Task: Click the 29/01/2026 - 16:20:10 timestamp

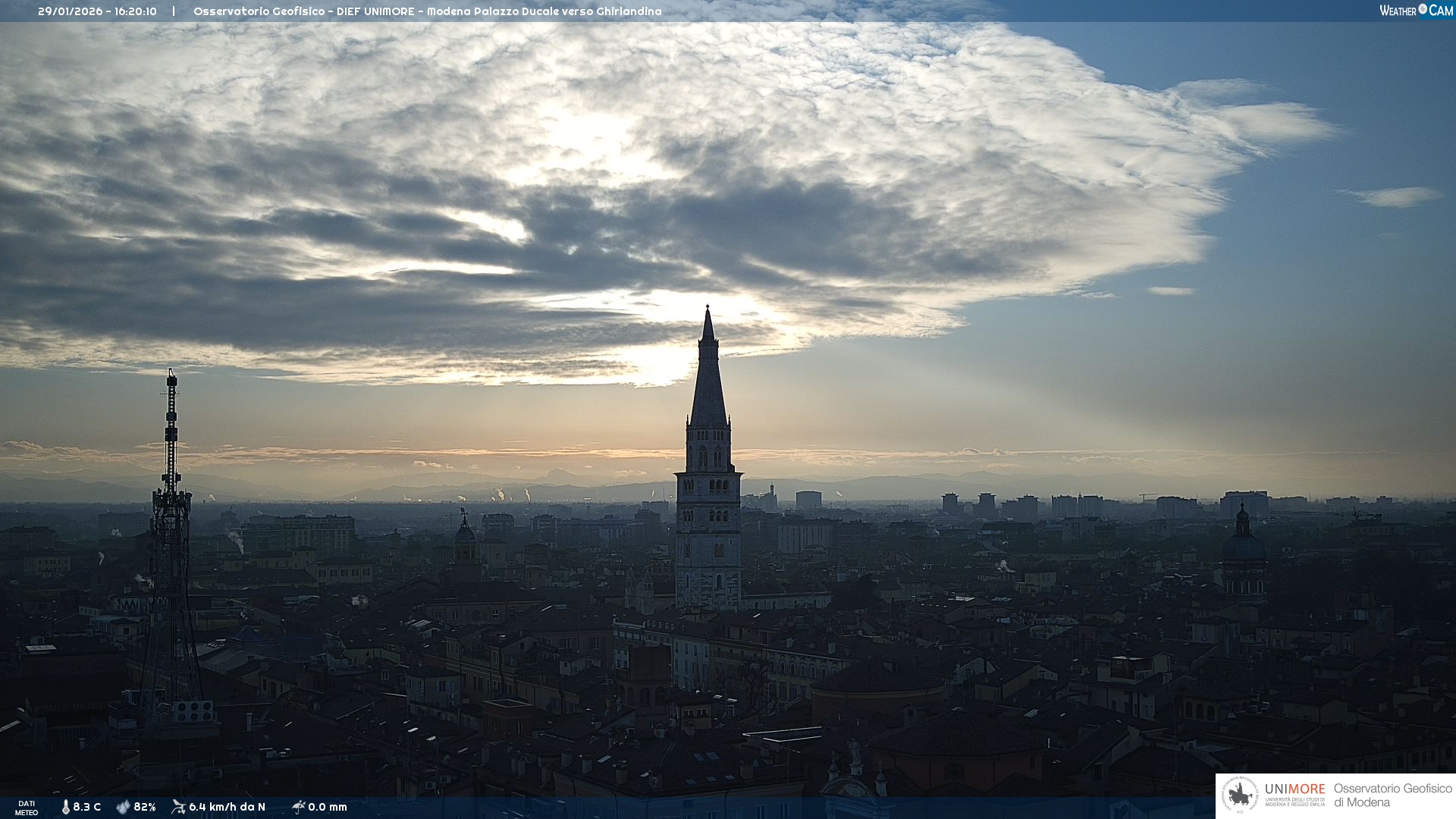Action: 97,11
